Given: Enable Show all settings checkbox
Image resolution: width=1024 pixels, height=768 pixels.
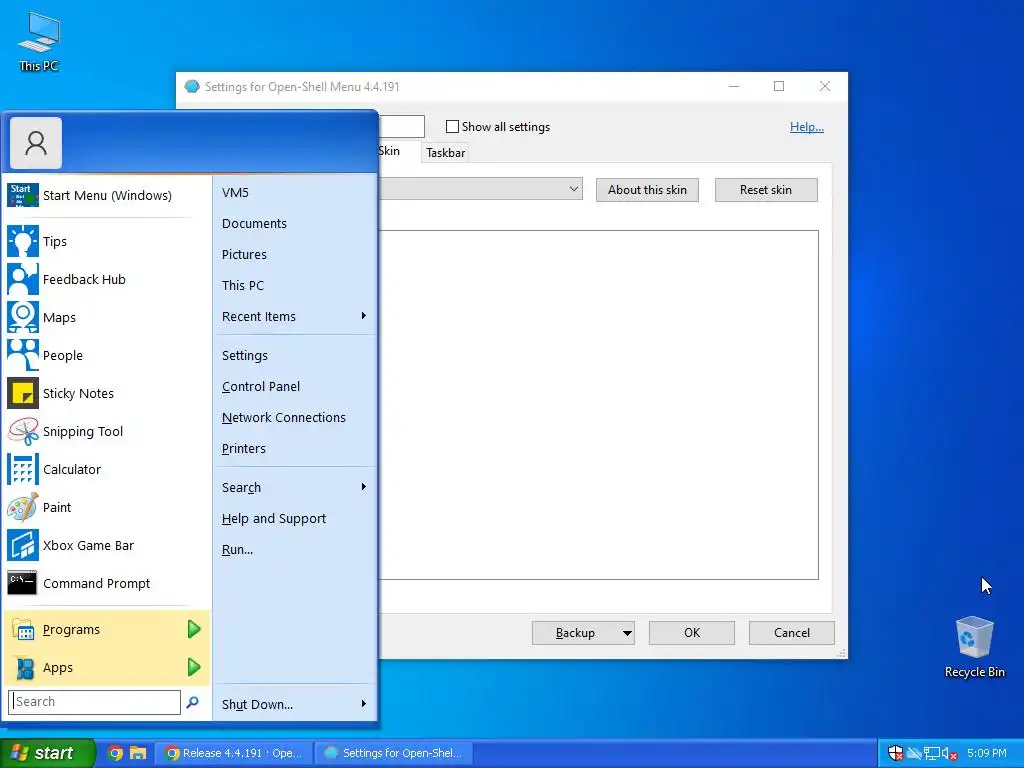Looking at the screenshot, I should tap(452, 127).
